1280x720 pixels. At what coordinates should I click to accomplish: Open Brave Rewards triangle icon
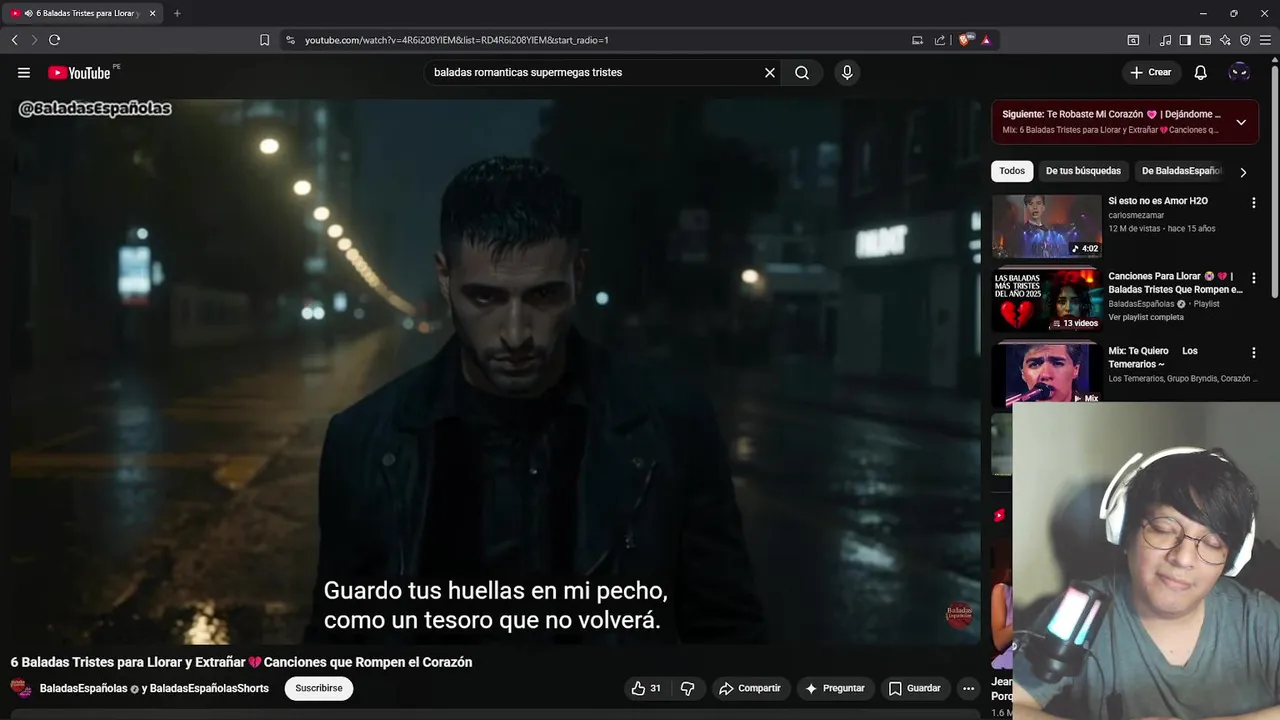986,40
